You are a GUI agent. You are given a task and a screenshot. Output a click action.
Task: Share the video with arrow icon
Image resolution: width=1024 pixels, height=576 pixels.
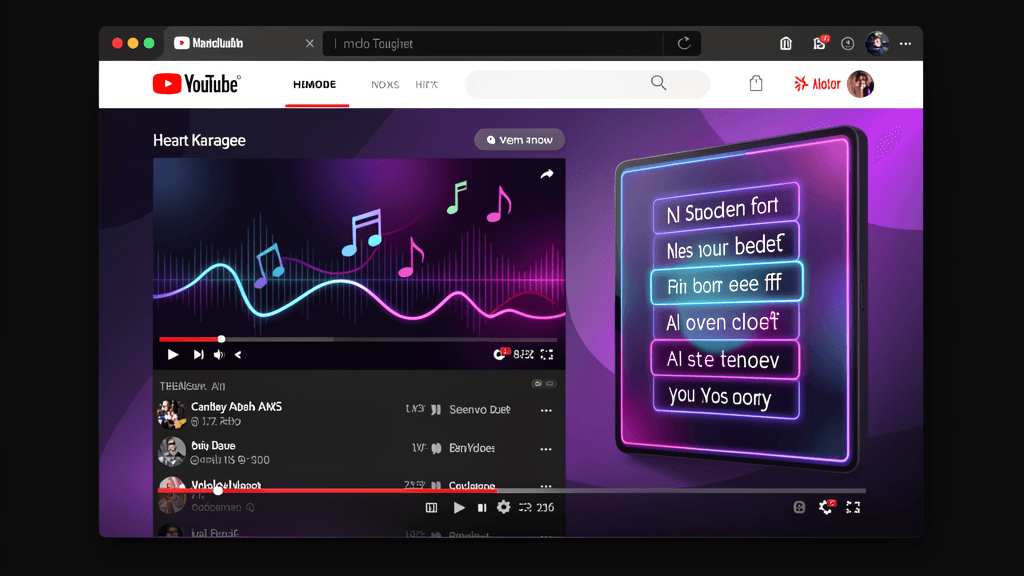[x=547, y=174]
